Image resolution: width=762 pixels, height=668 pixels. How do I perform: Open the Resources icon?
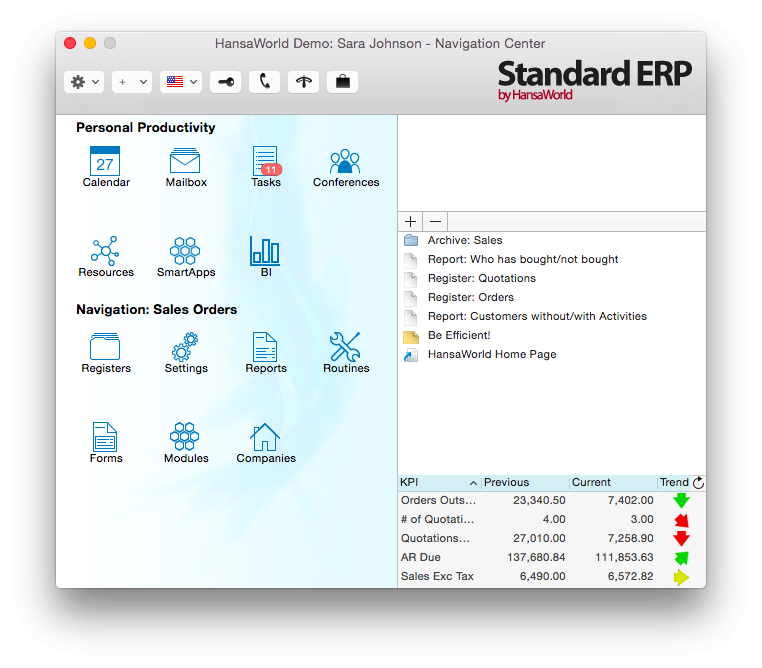[105, 257]
